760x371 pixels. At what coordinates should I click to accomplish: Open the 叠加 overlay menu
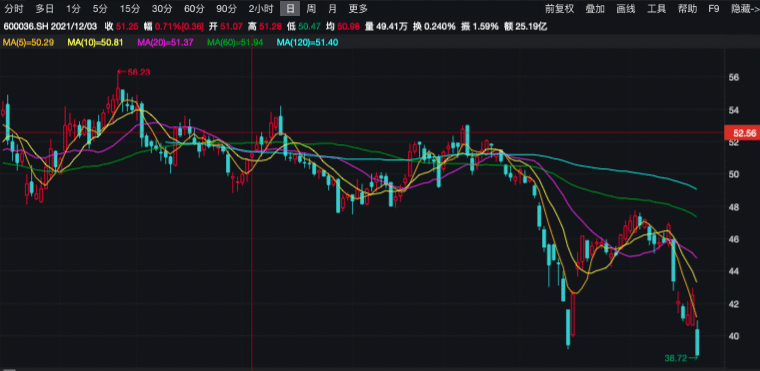(x=595, y=8)
